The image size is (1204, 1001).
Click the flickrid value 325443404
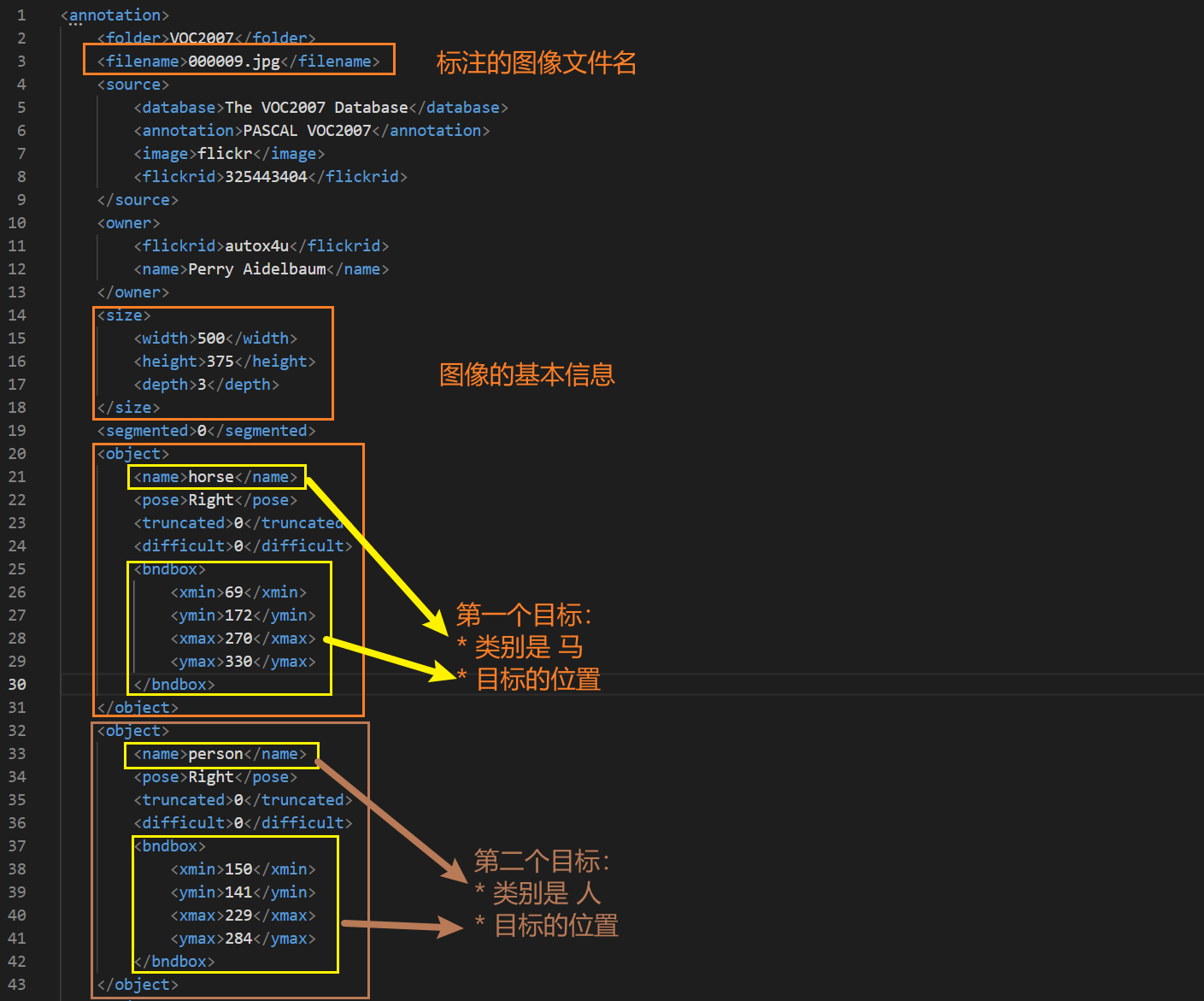pos(266,177)
